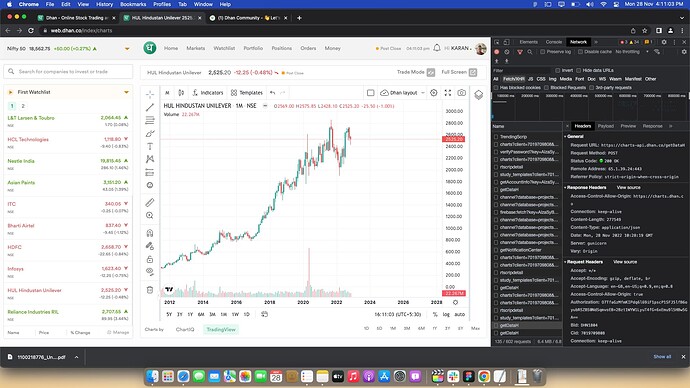Go to Portfolio page
This screenshot has height=388, width=690.
click(x=253, y=48)
